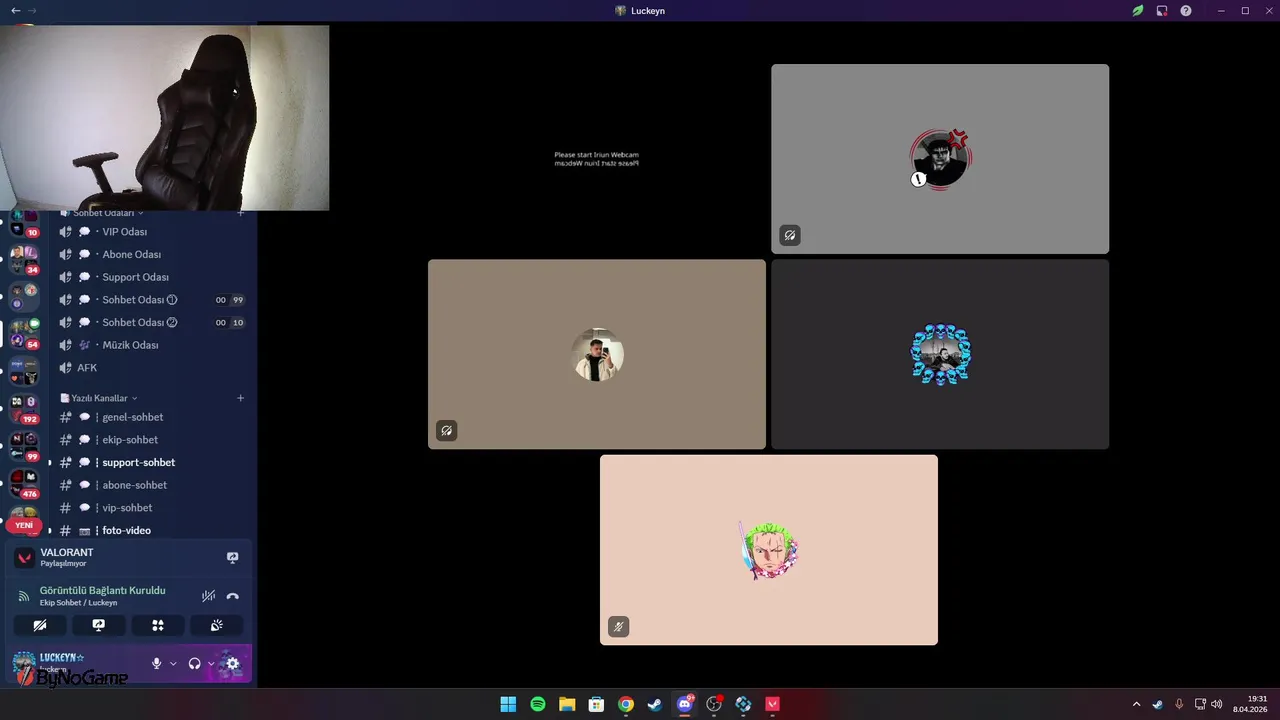Open the server folder with the 54 badge
This screenshot has width=1280, height=720.
24,333
